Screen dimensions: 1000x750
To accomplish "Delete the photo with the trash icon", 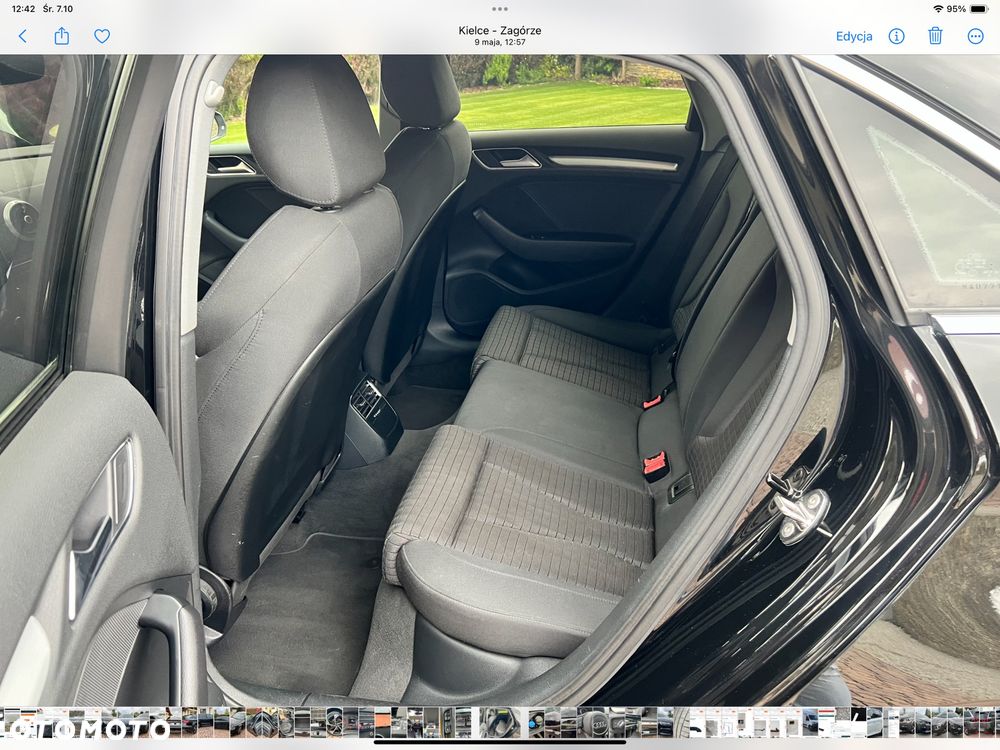I will click(x=935, y=36).
